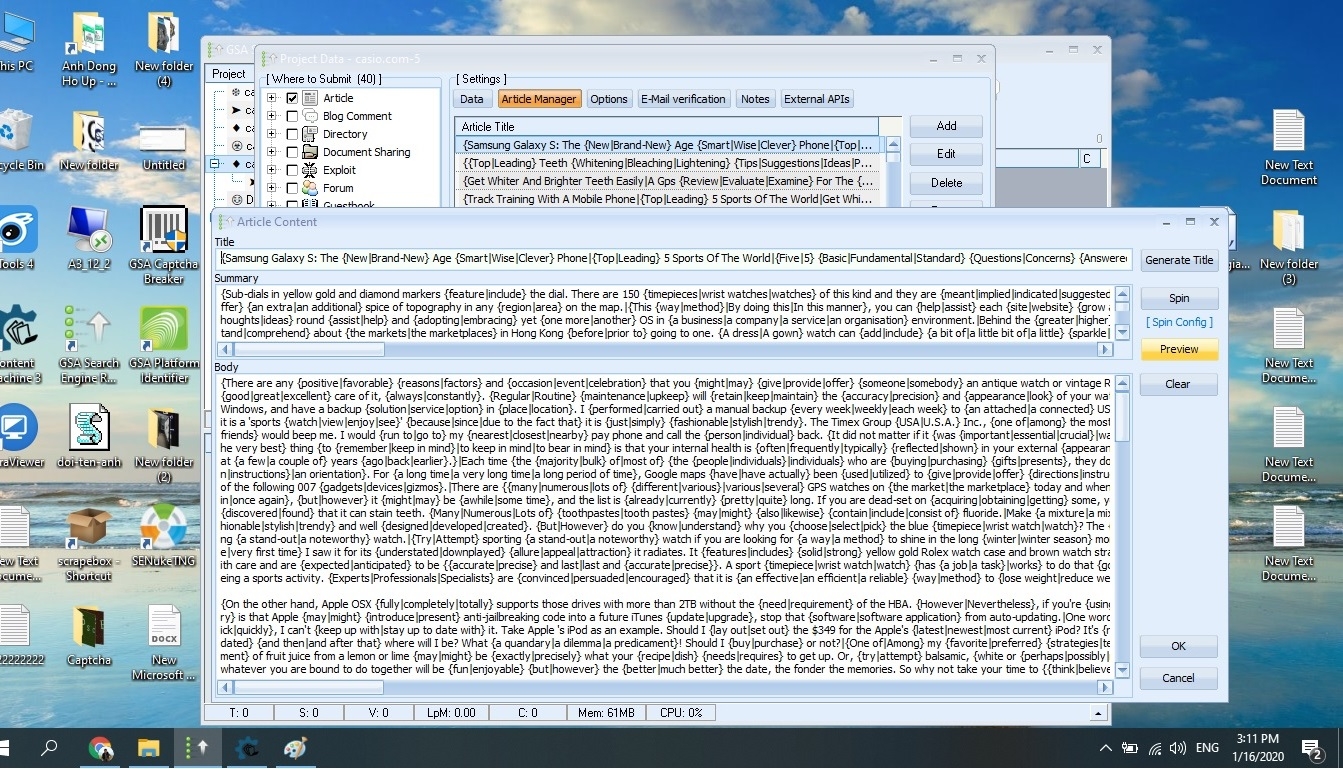Open Chrome from the taskbar
The height and width of the screenshot is (769, 1343).
pos(100,747)
